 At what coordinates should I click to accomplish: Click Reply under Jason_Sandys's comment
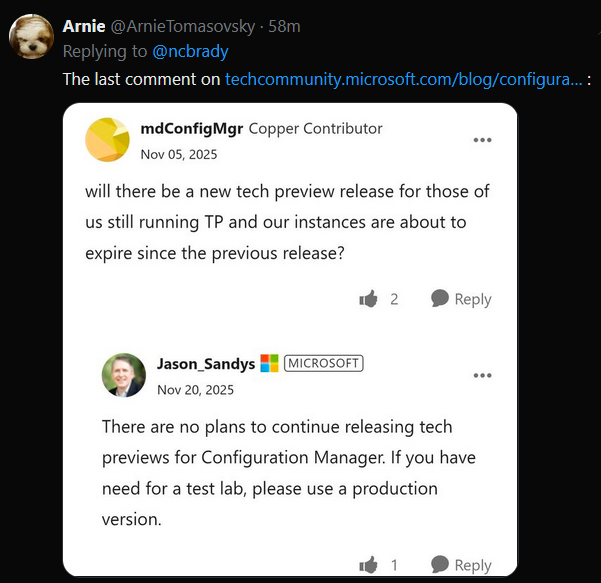(x=472, y=565)
